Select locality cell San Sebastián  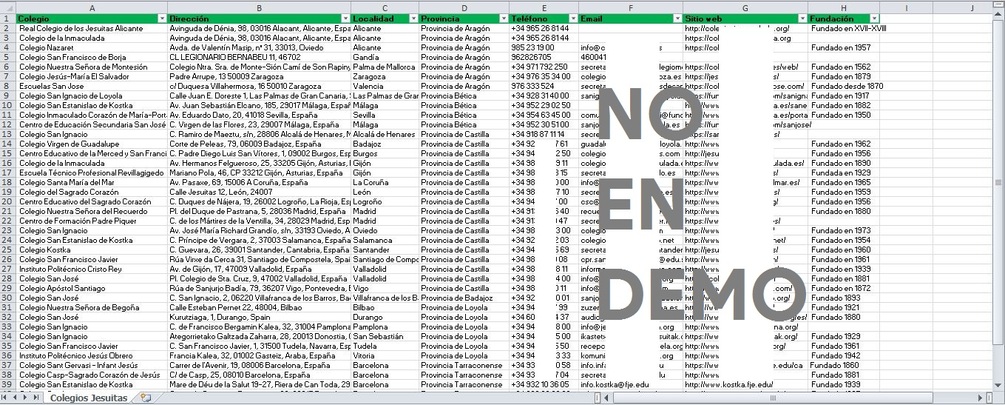point(385,336)
